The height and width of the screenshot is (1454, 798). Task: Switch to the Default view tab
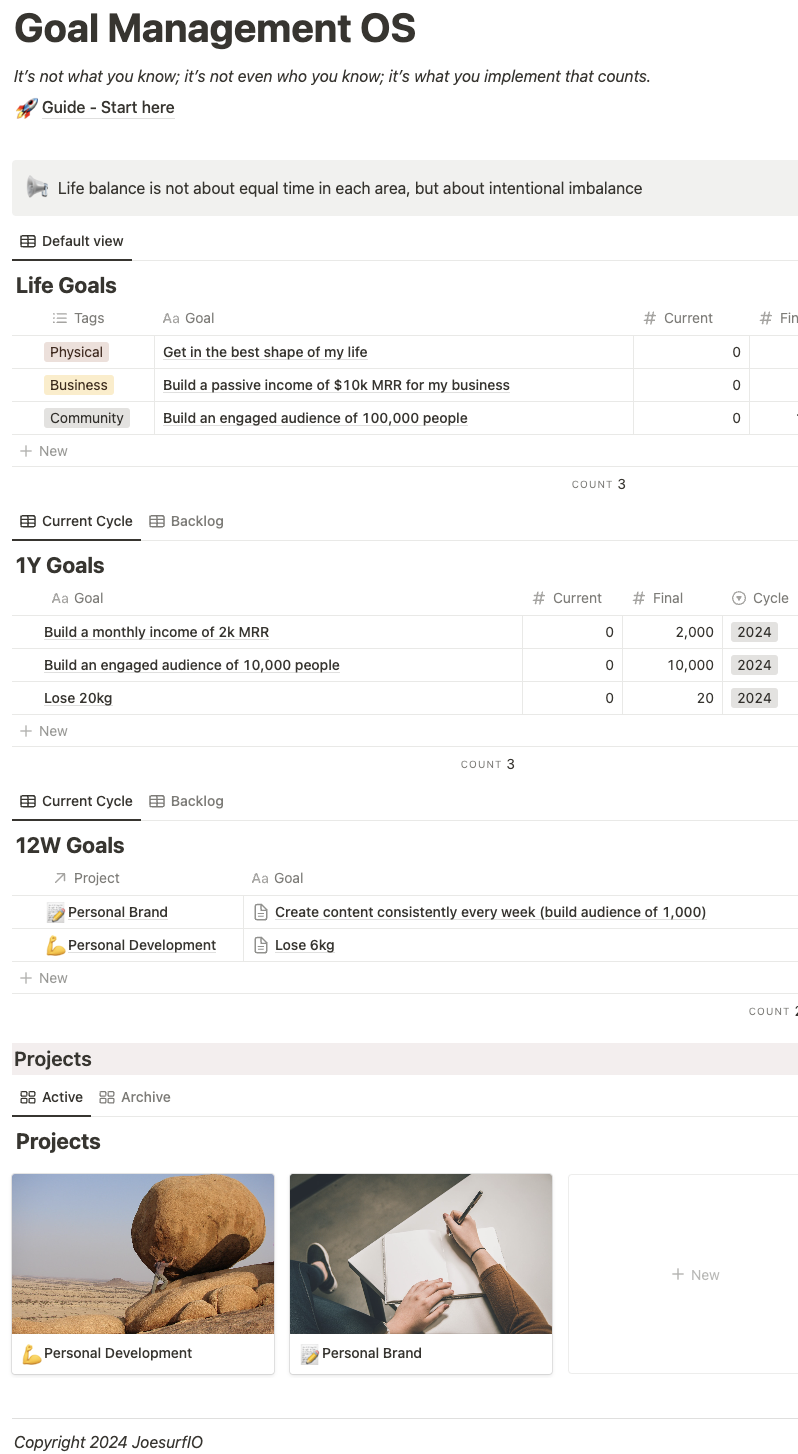(72, 241)
